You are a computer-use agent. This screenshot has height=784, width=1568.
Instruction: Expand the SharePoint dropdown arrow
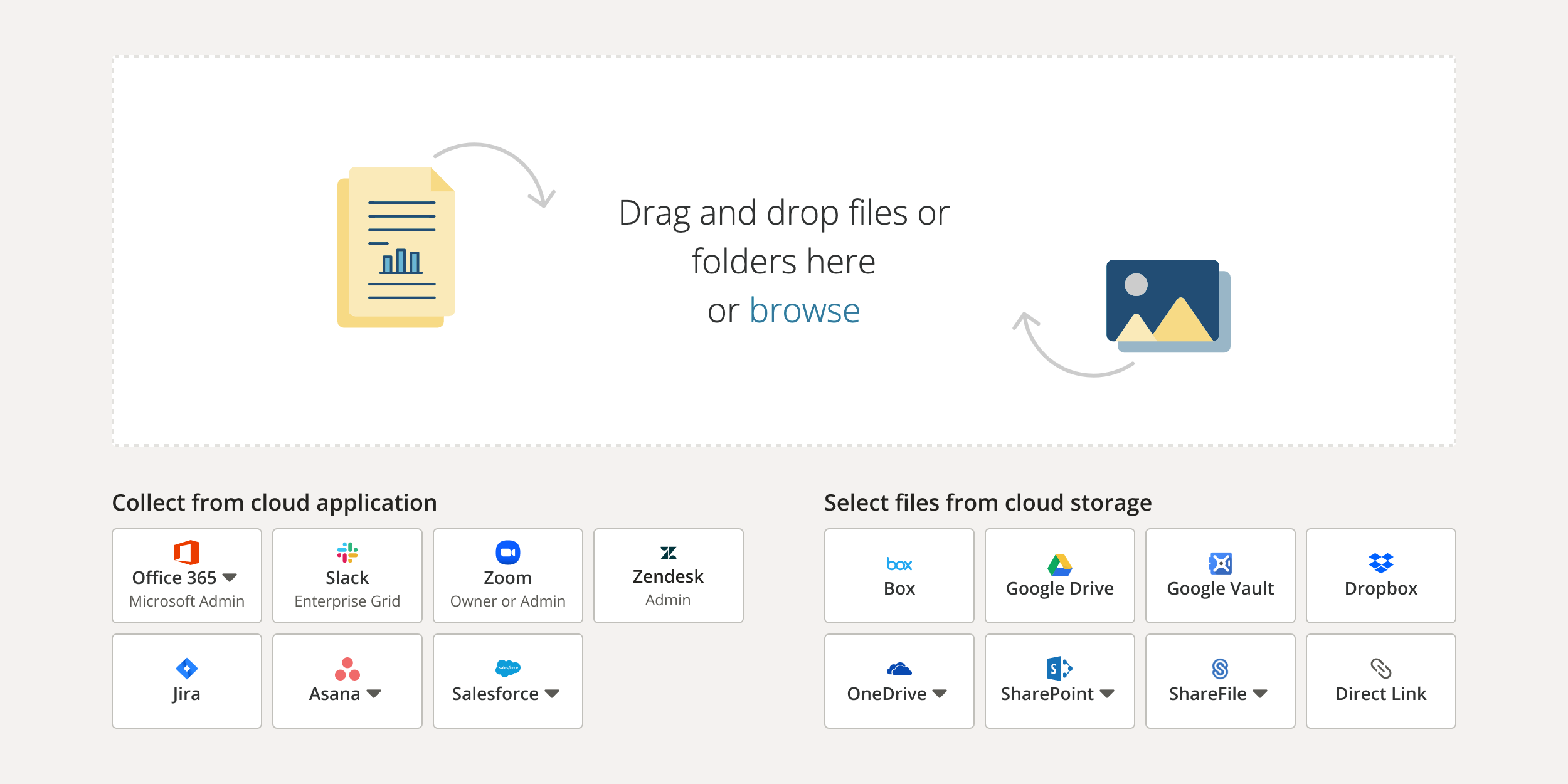(1107, 694)
